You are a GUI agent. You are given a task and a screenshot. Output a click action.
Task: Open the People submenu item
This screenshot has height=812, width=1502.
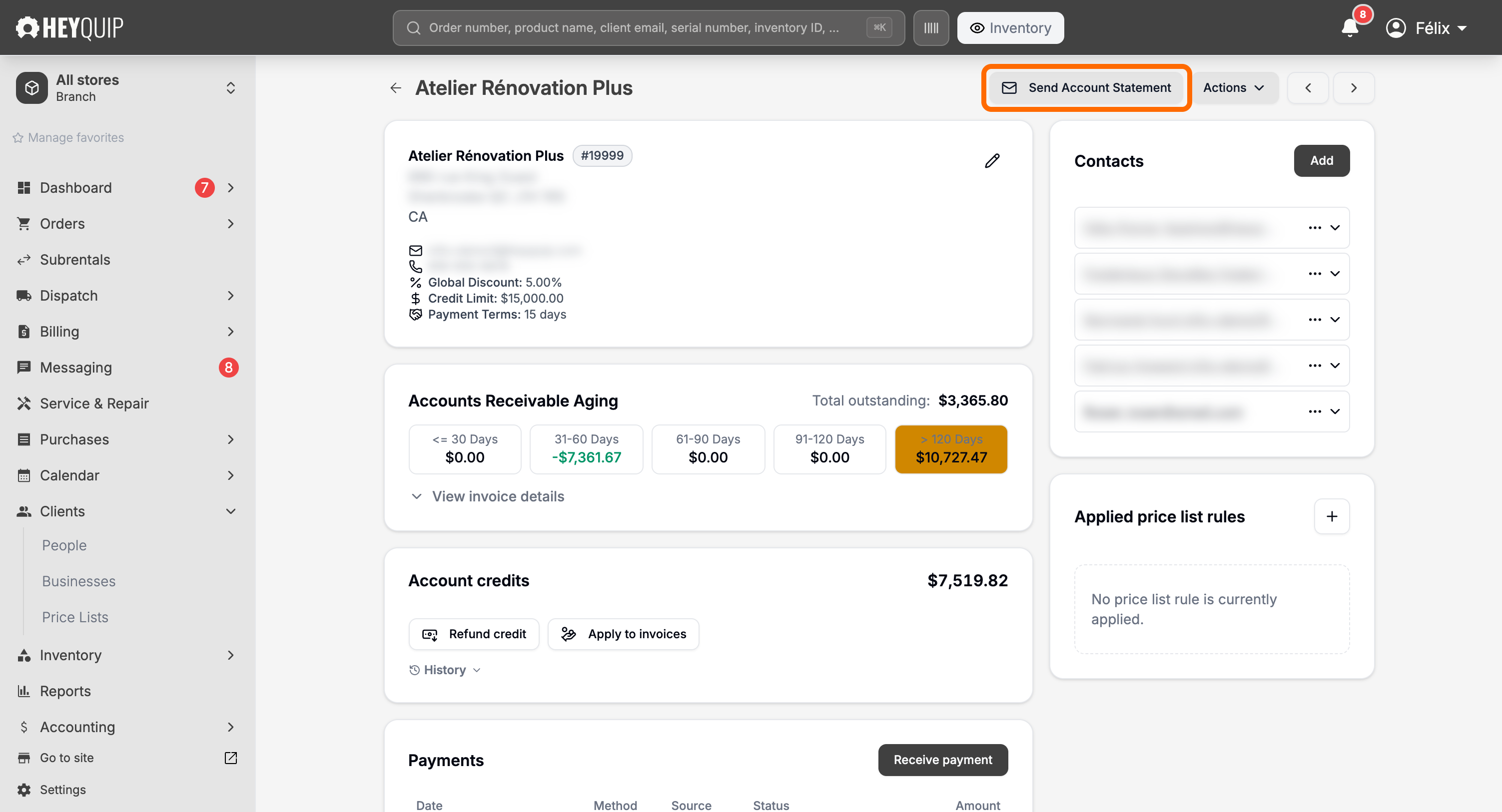click(64, 545)
